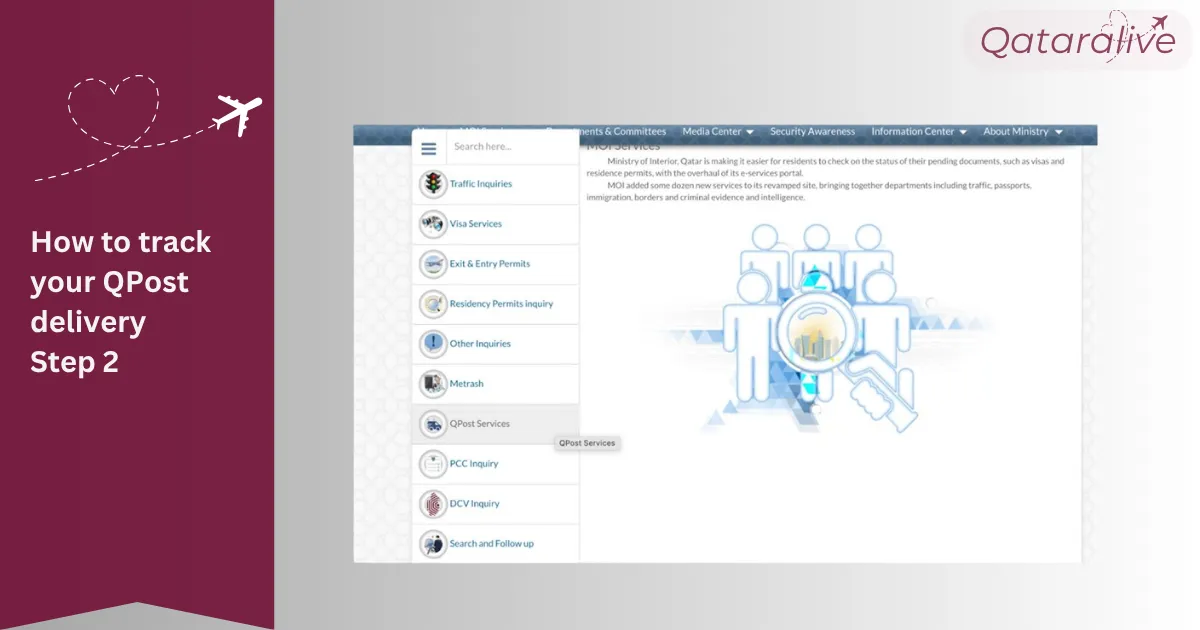This screenshot has height=630, width=1200.
Task: Click the Other Inquiries exclamation icon
Action: pos(433,344)
